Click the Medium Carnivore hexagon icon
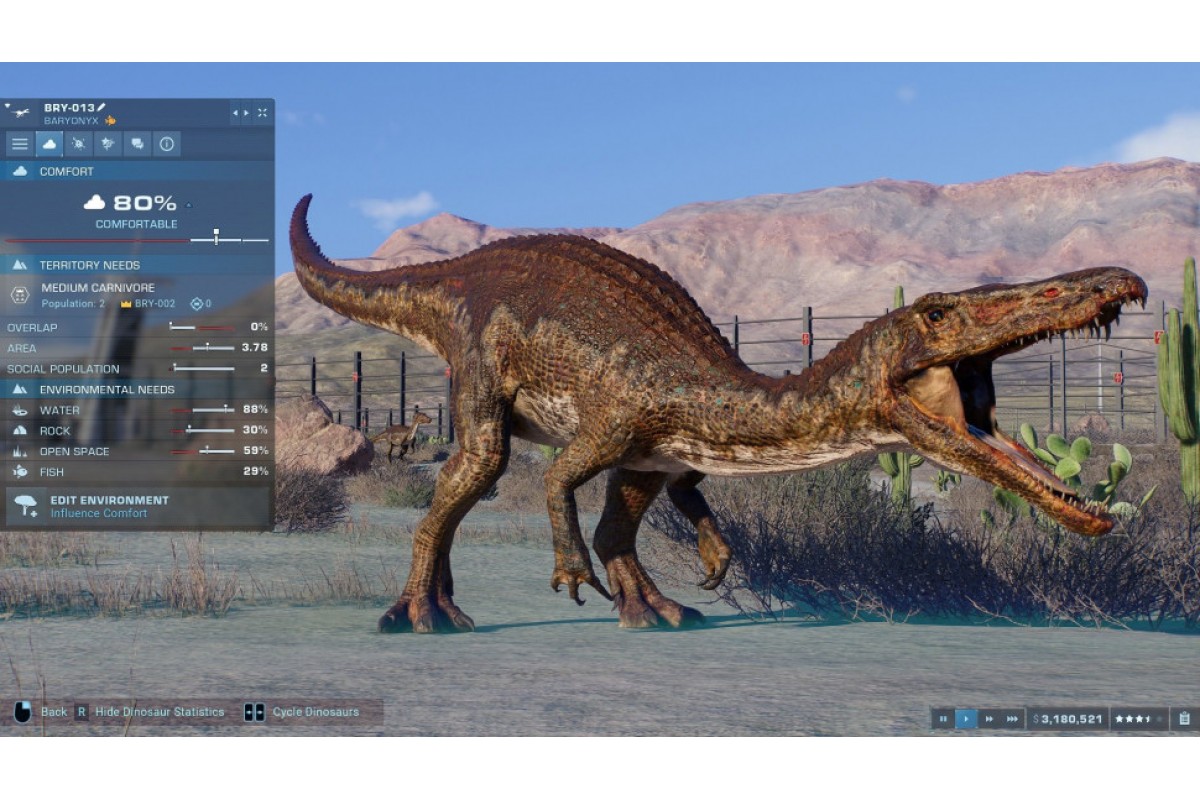Screen dimensions: 1200x800 pyautogui.click(x=20, y=295)
